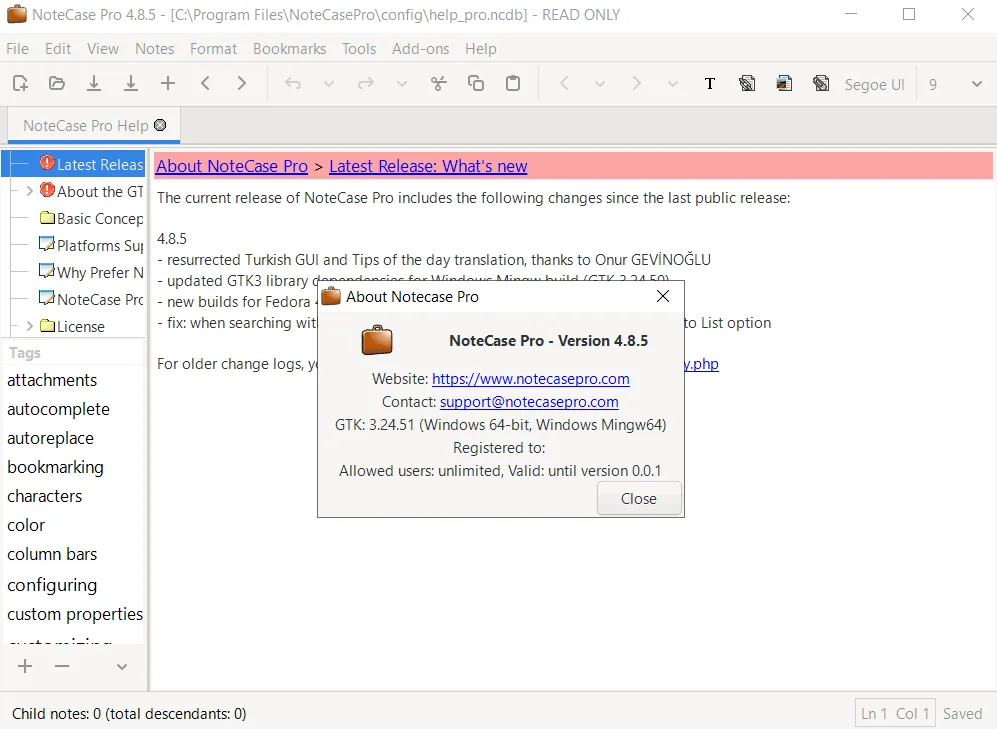Click the bookmarking tag
Viewport: 997px width, 729px height.
(x=55, y=468)
